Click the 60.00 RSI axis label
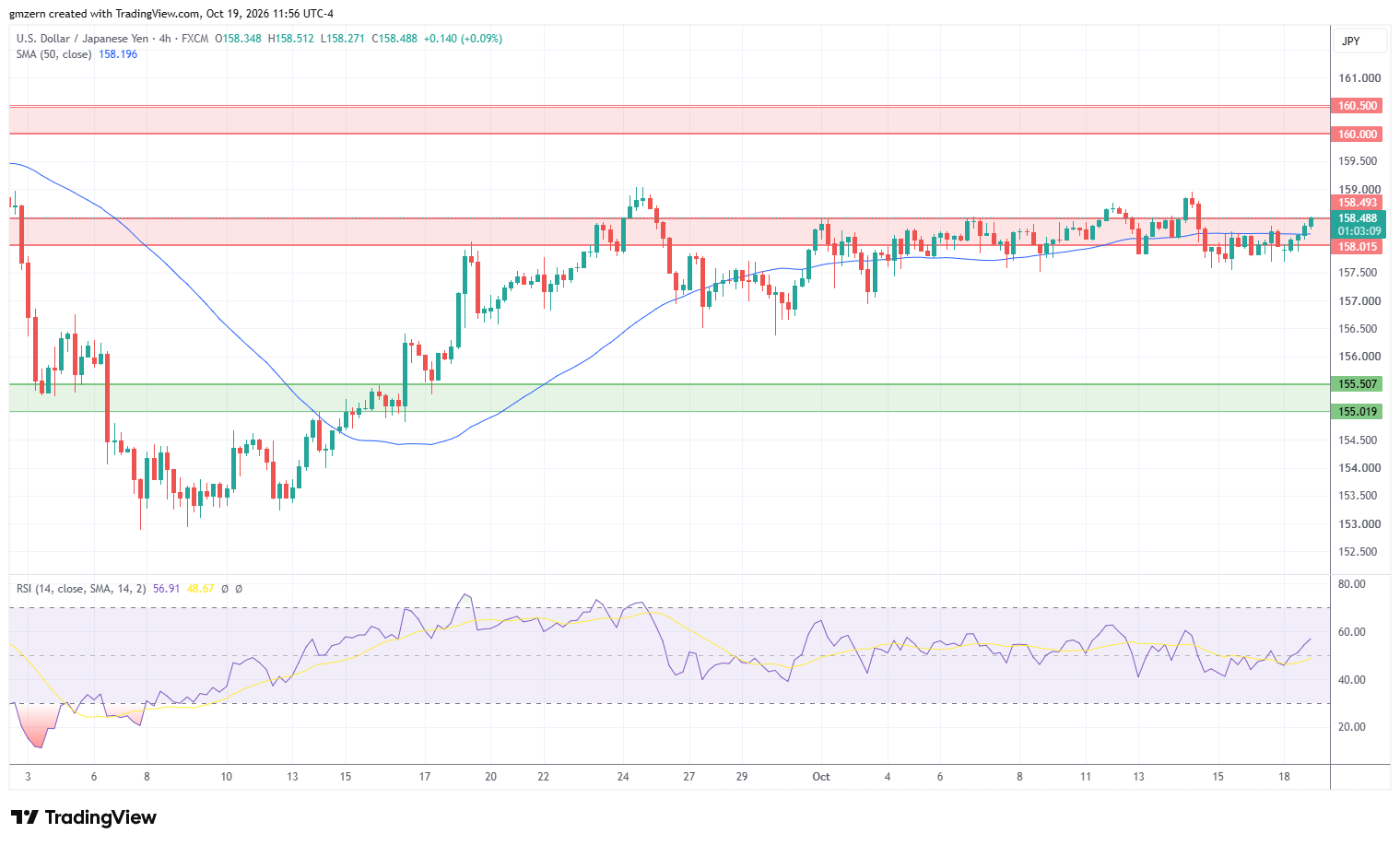 (1352, 632)
